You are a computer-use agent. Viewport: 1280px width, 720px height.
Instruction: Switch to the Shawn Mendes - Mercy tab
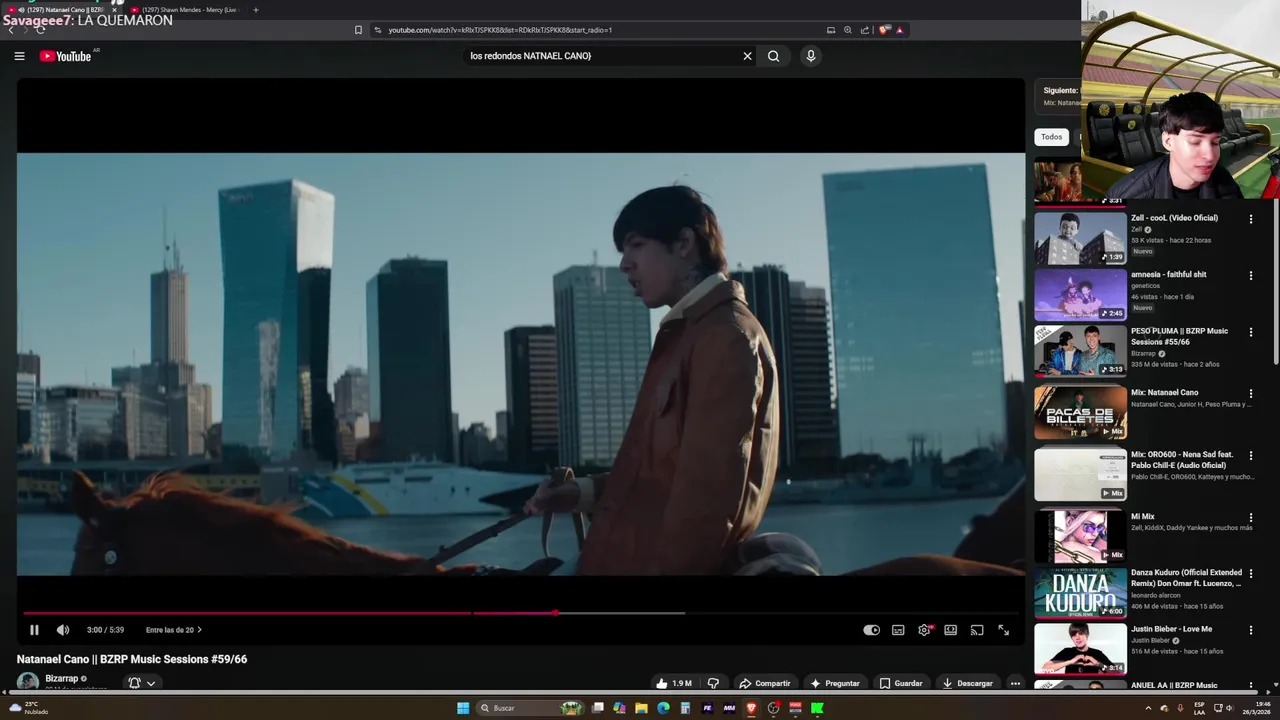(x=185, y=9)
